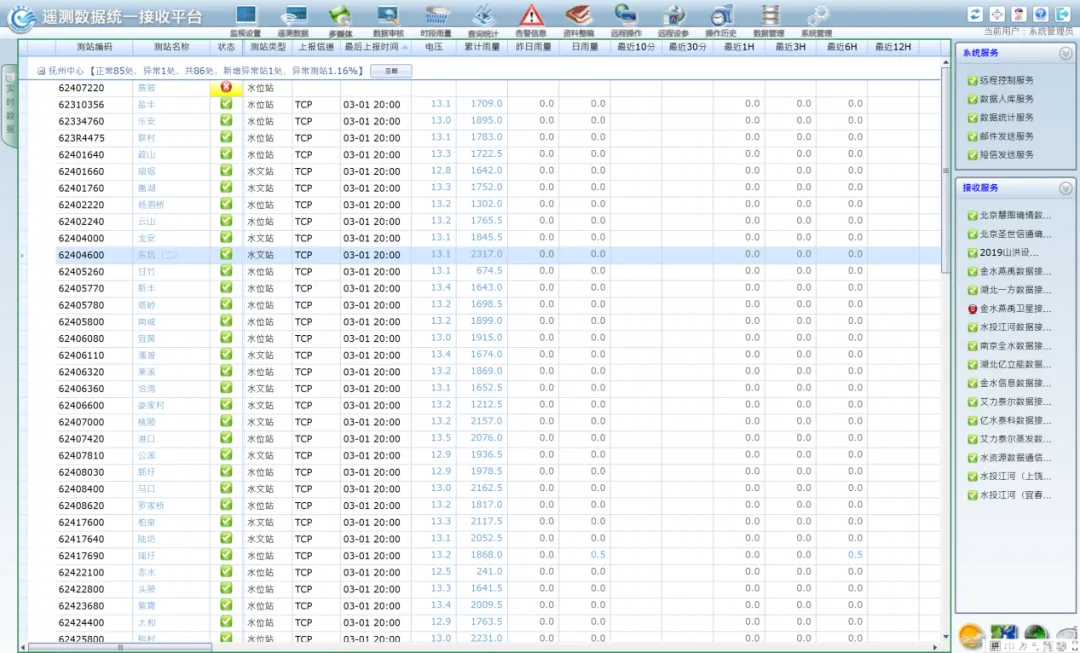
Task: Sort by 最近1H column header
Action: [x=739, y=47]
